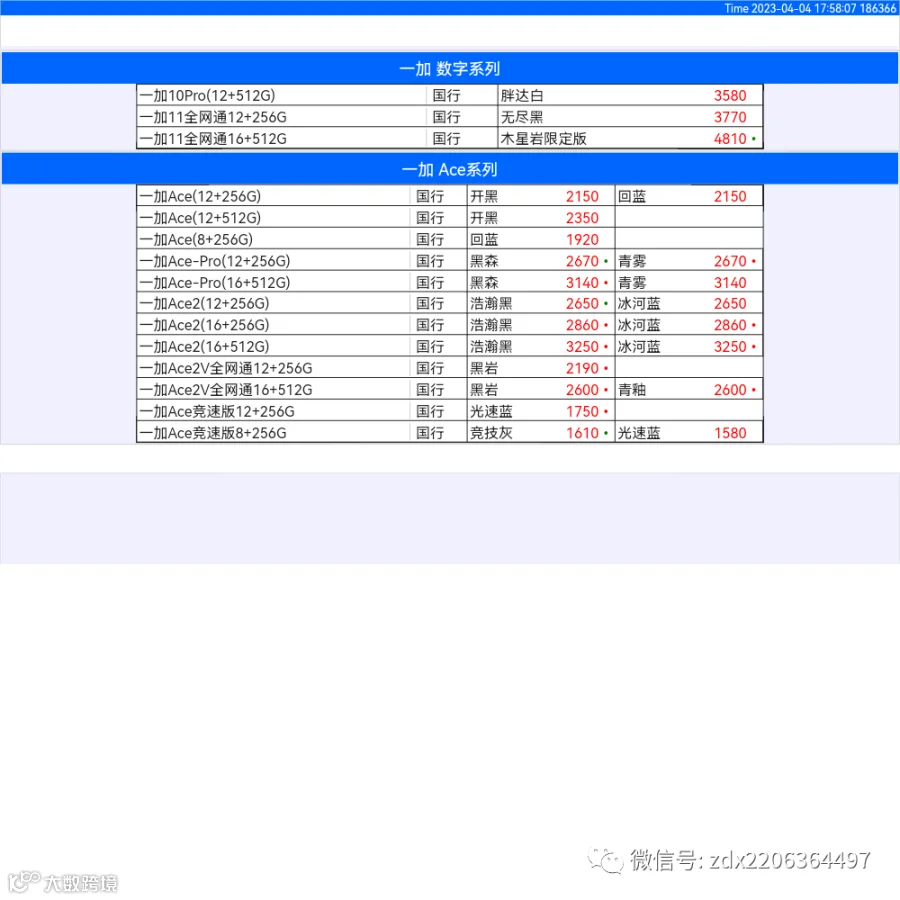
Task: Click the 一加 Ace系列 section header
Action: (x=449, y=169)
